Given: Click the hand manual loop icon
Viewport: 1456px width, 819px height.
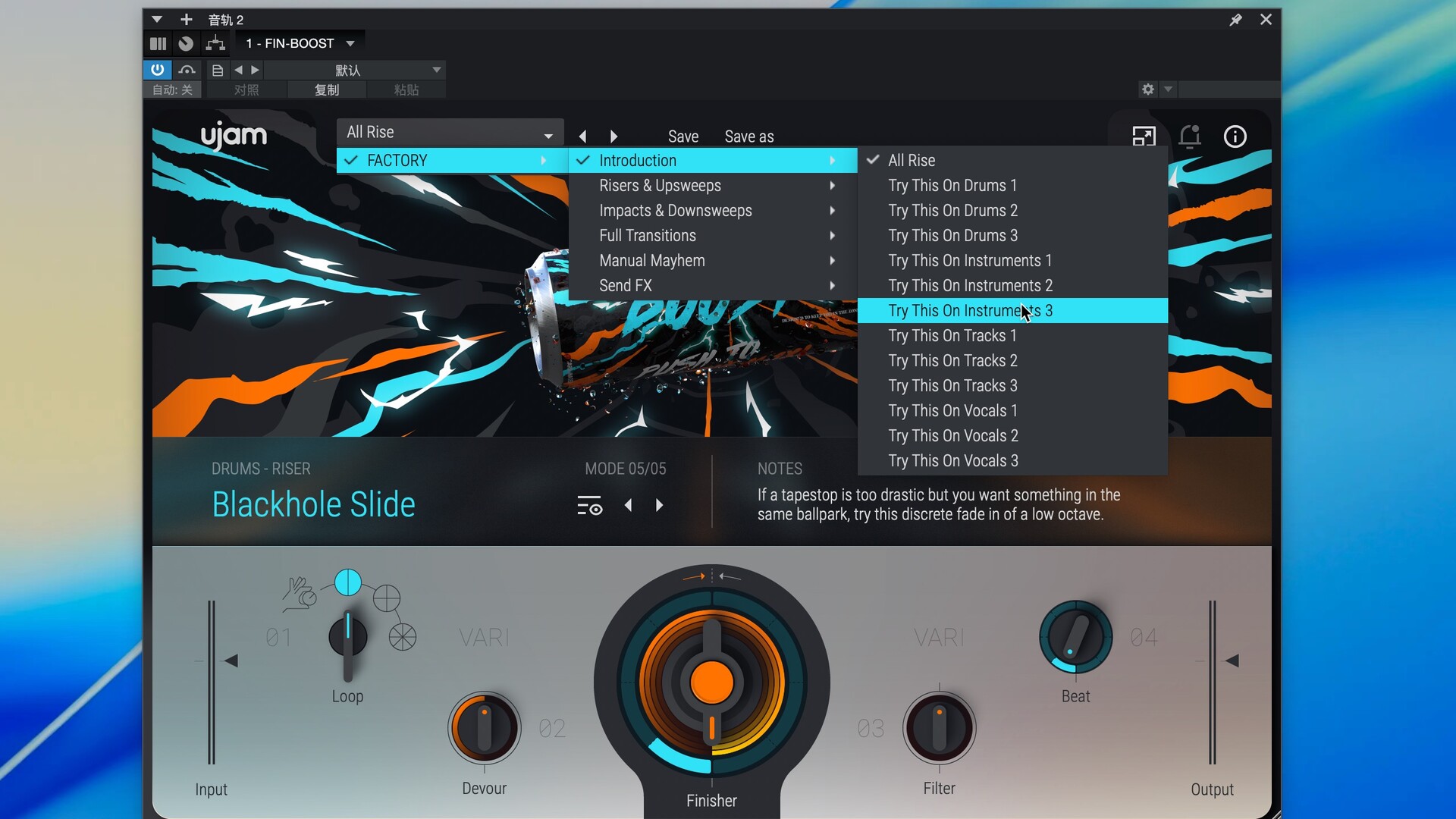Looking at the screenshot, I should (x=299, y=595).
